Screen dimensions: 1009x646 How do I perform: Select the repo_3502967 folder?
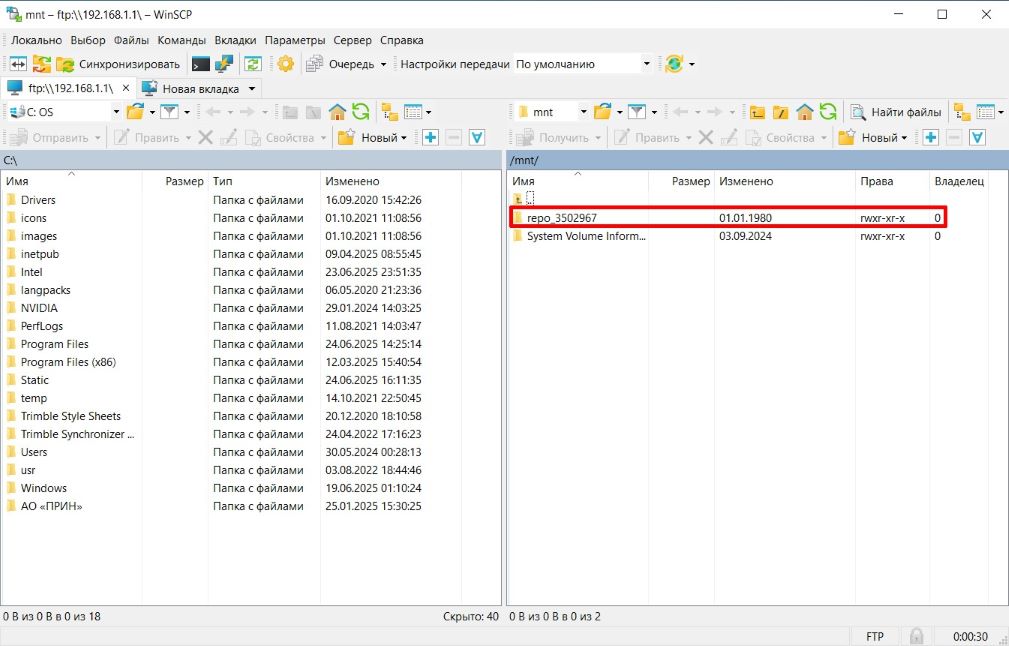click(x=561, y=218)
